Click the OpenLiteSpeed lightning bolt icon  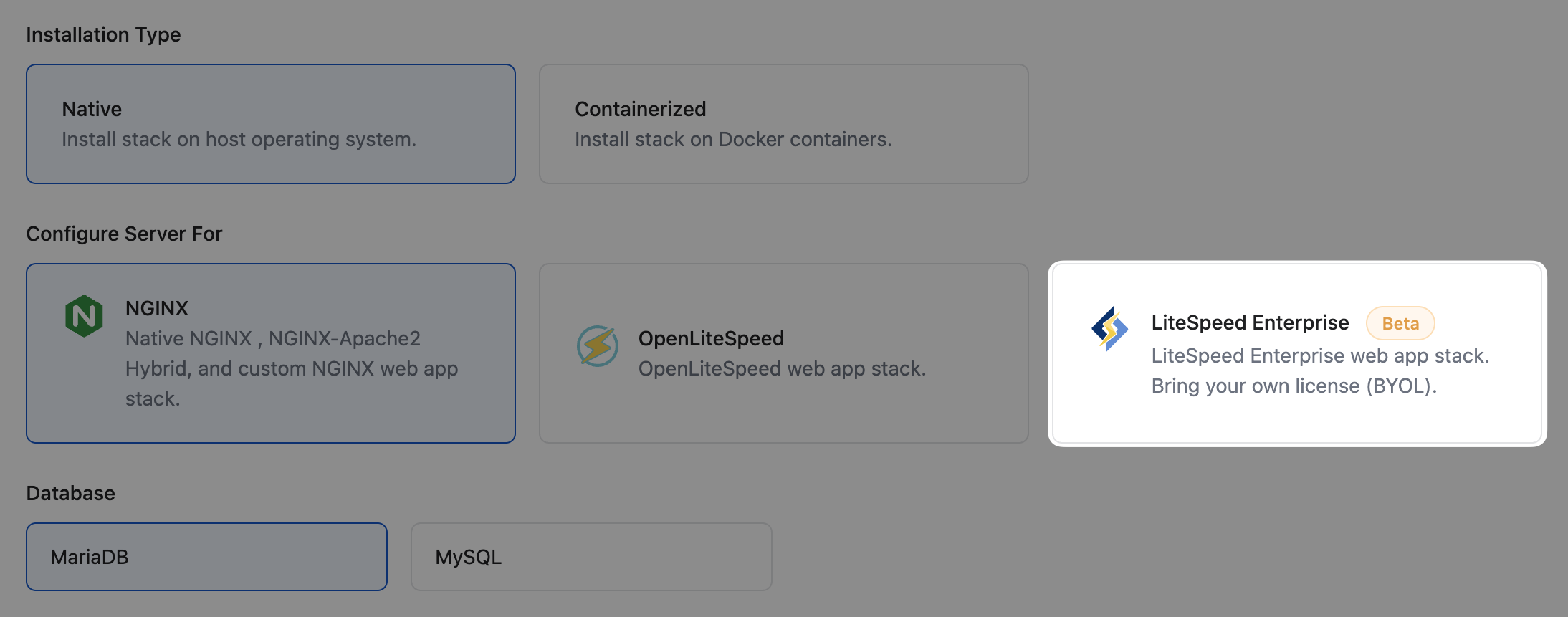tap(598, 346)
